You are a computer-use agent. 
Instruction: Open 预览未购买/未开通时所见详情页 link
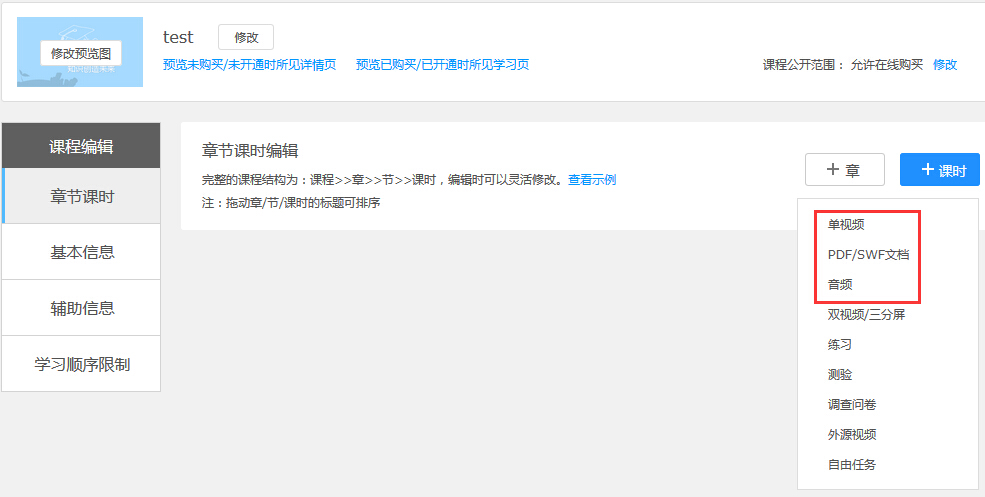(249, 65)
